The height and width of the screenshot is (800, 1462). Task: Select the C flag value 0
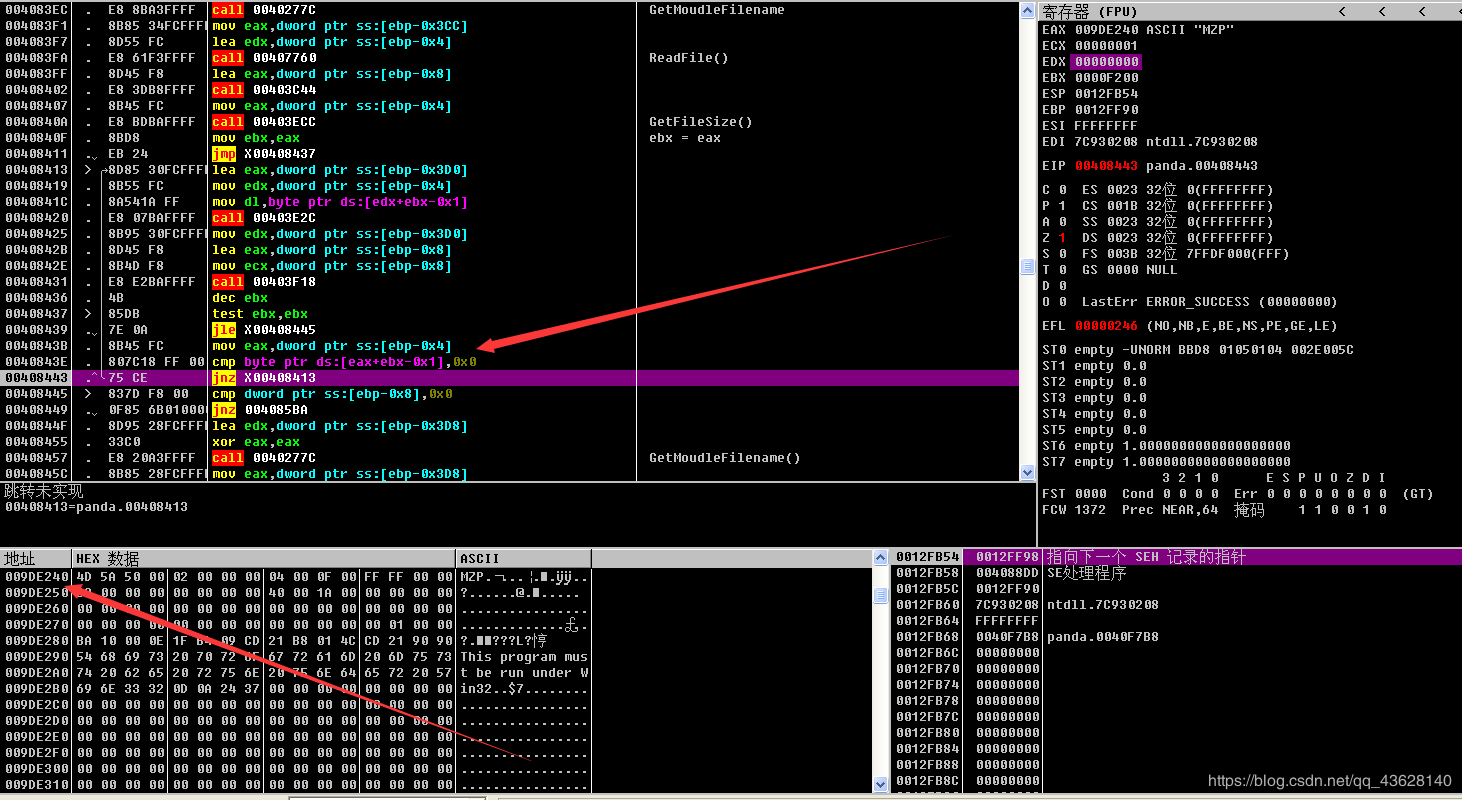coord(1062,190)
